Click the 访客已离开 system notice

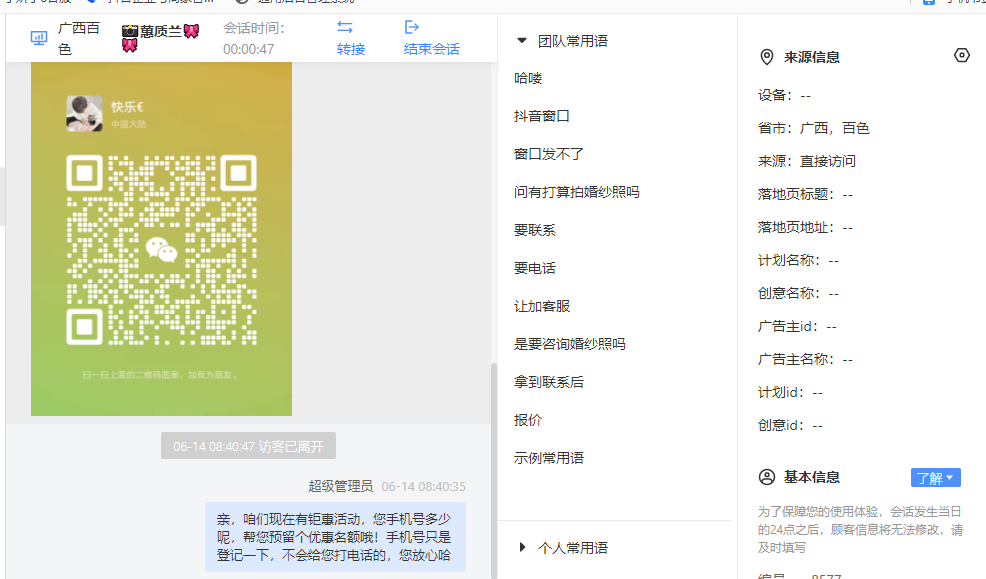pyautogui.click(x=248, y=446)
